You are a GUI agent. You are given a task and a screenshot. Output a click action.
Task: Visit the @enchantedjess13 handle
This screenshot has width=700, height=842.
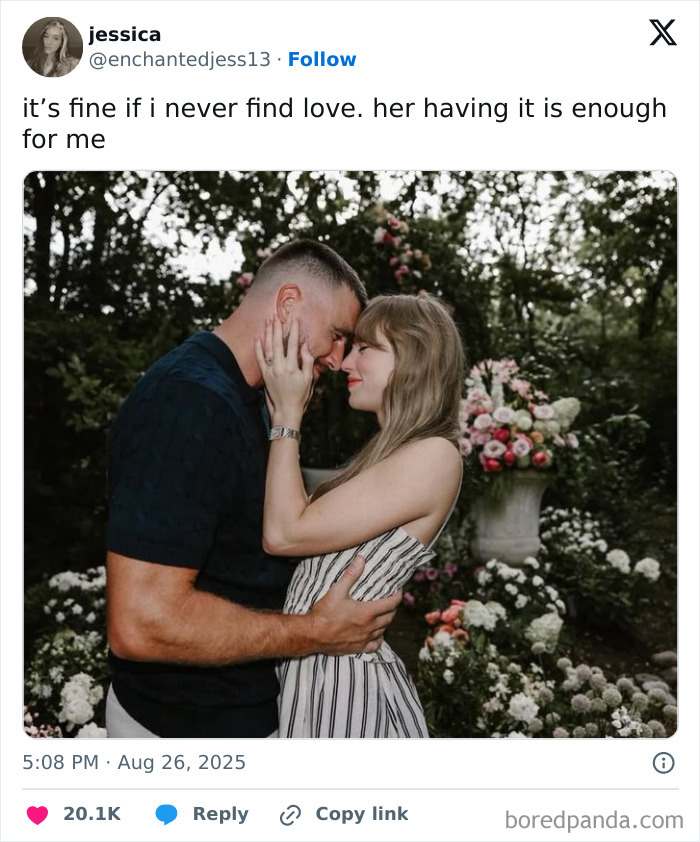[179, 60]
